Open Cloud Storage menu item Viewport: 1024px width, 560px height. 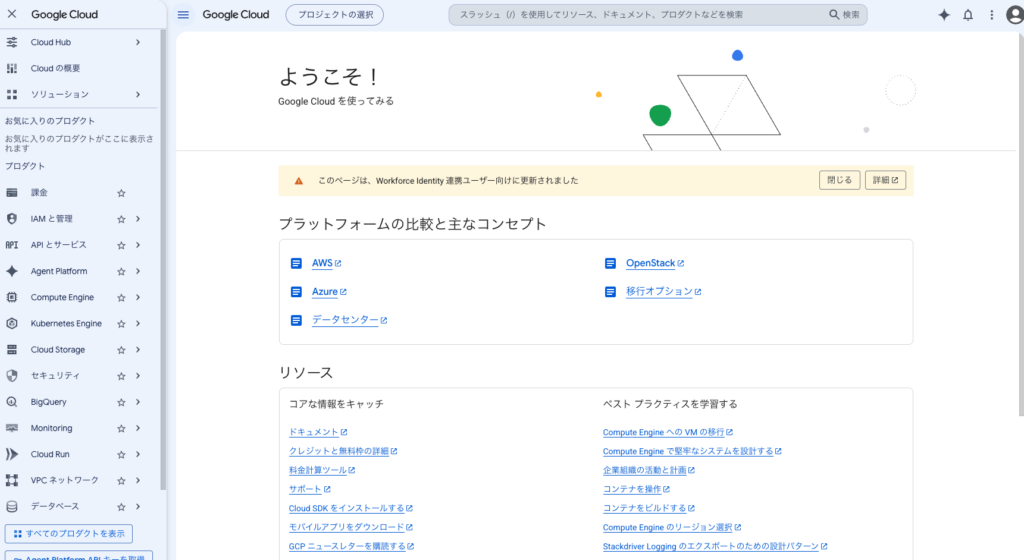click(57, 350)
